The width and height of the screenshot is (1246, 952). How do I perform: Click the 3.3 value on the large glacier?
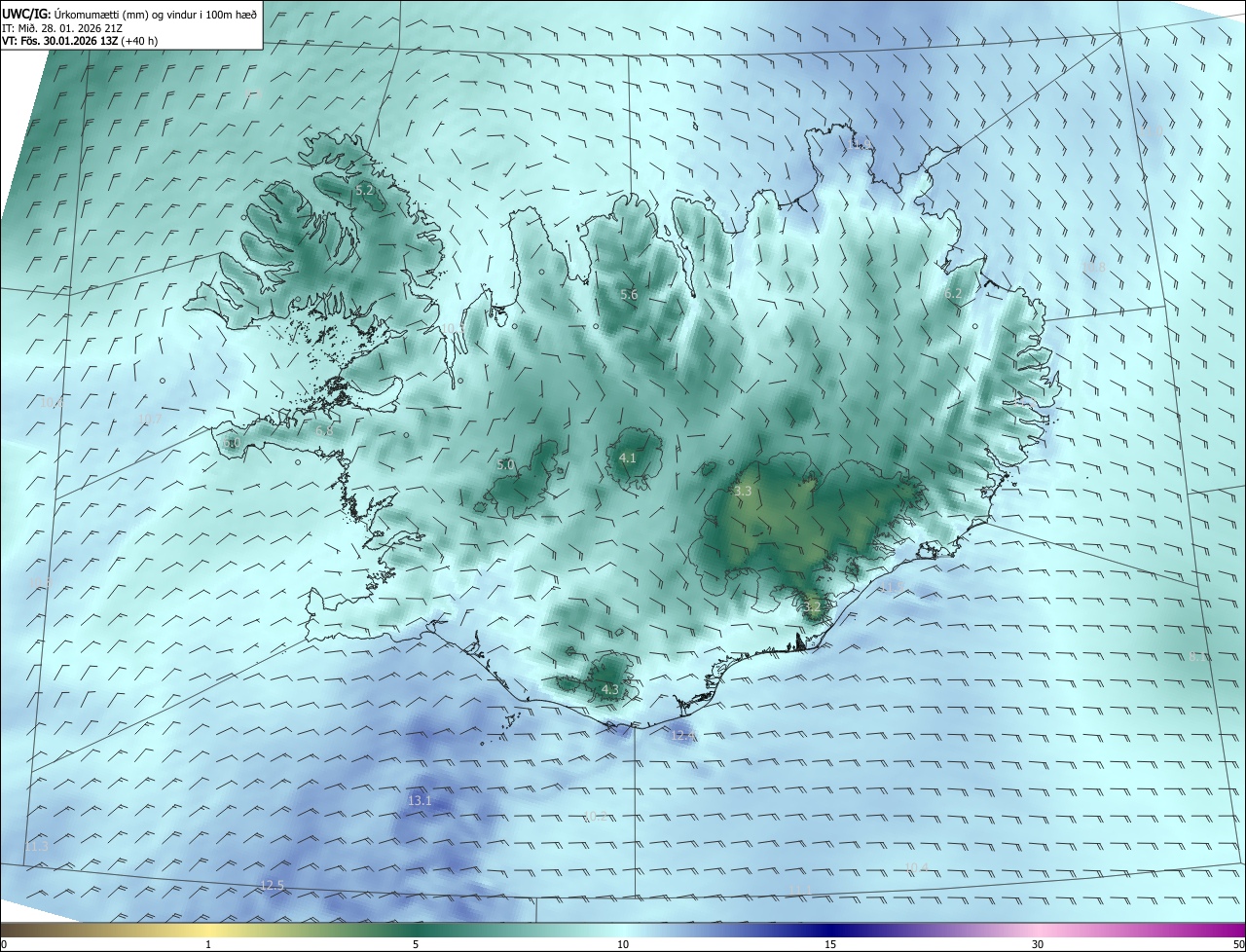click(743, 492)
